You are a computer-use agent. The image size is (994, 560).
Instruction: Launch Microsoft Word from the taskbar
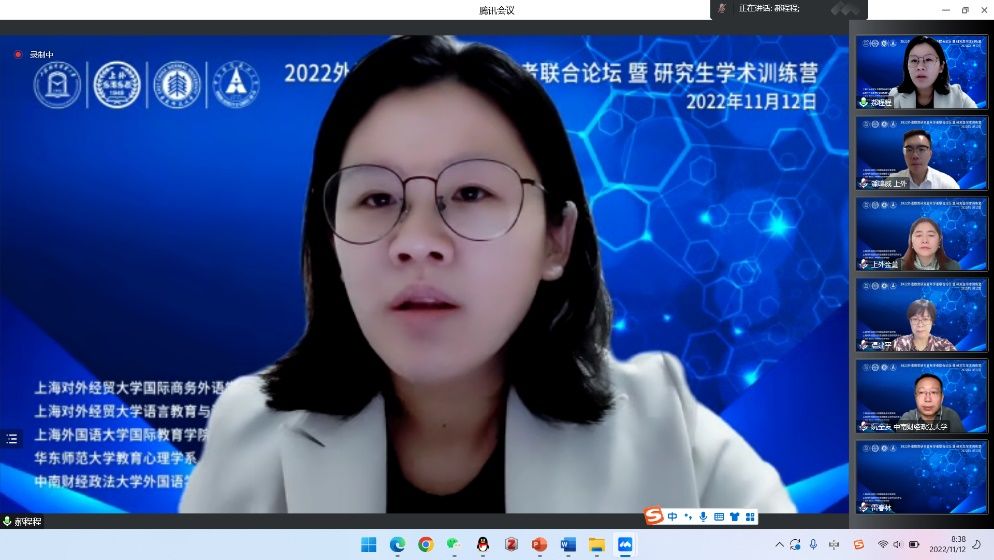(568, 544)
